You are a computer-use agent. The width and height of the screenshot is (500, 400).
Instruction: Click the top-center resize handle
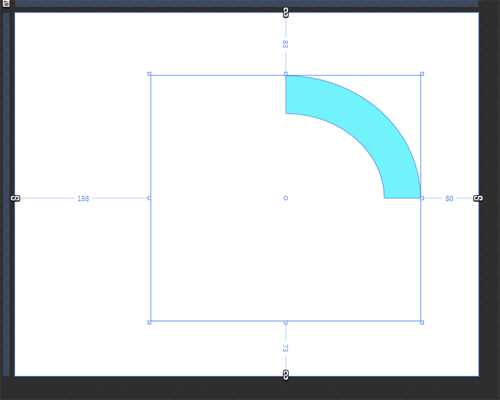coord(286,74)
